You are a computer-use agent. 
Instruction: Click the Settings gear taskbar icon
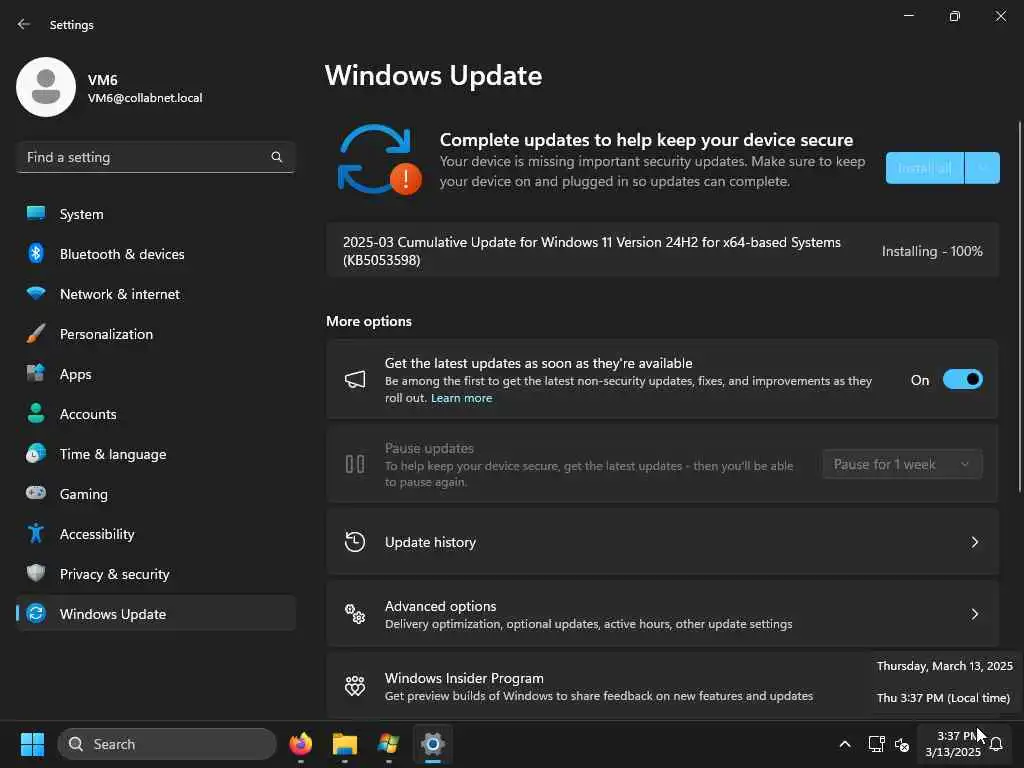point(433,744)
